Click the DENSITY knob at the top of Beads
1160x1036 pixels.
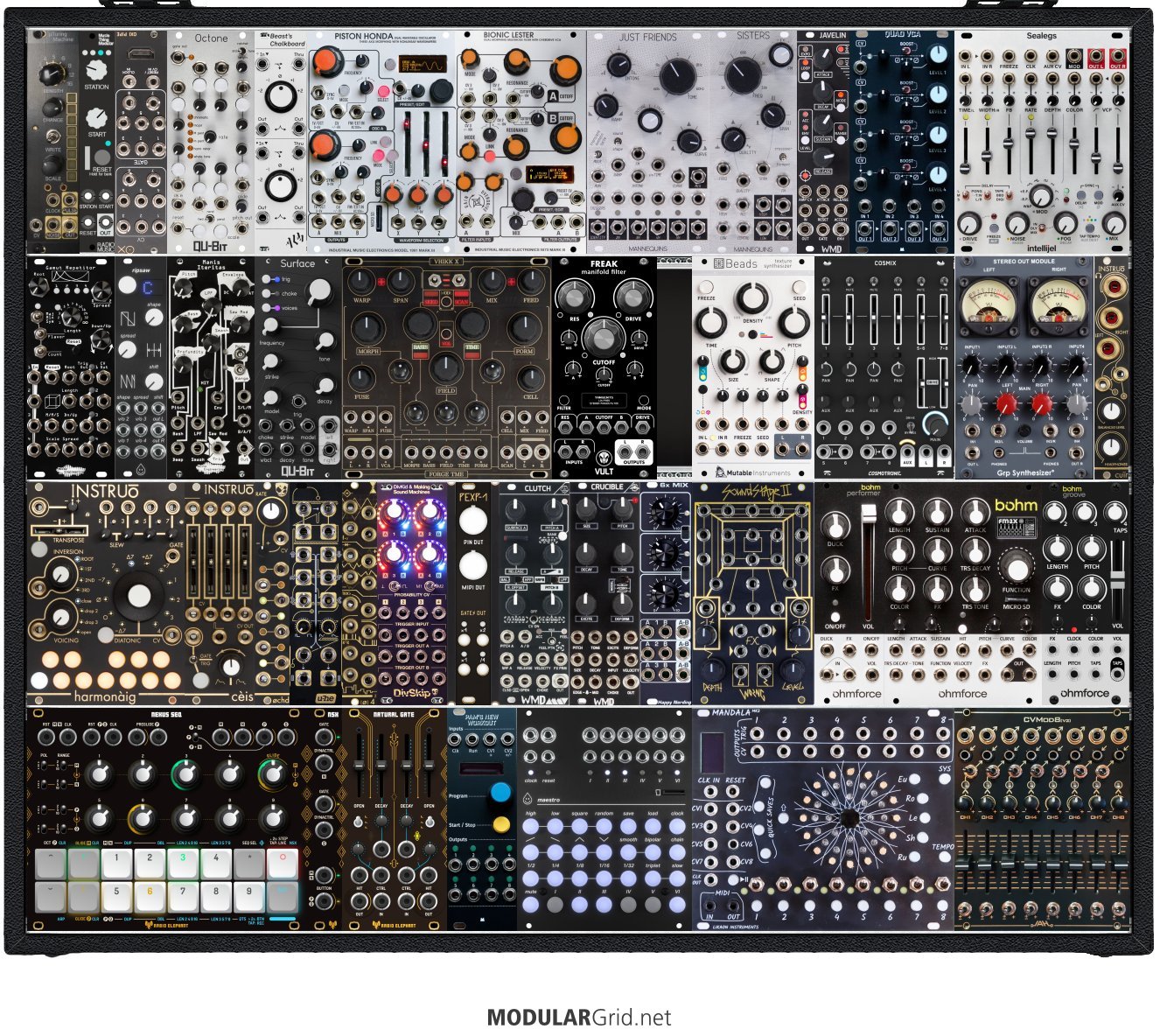[x=751, y=297]
